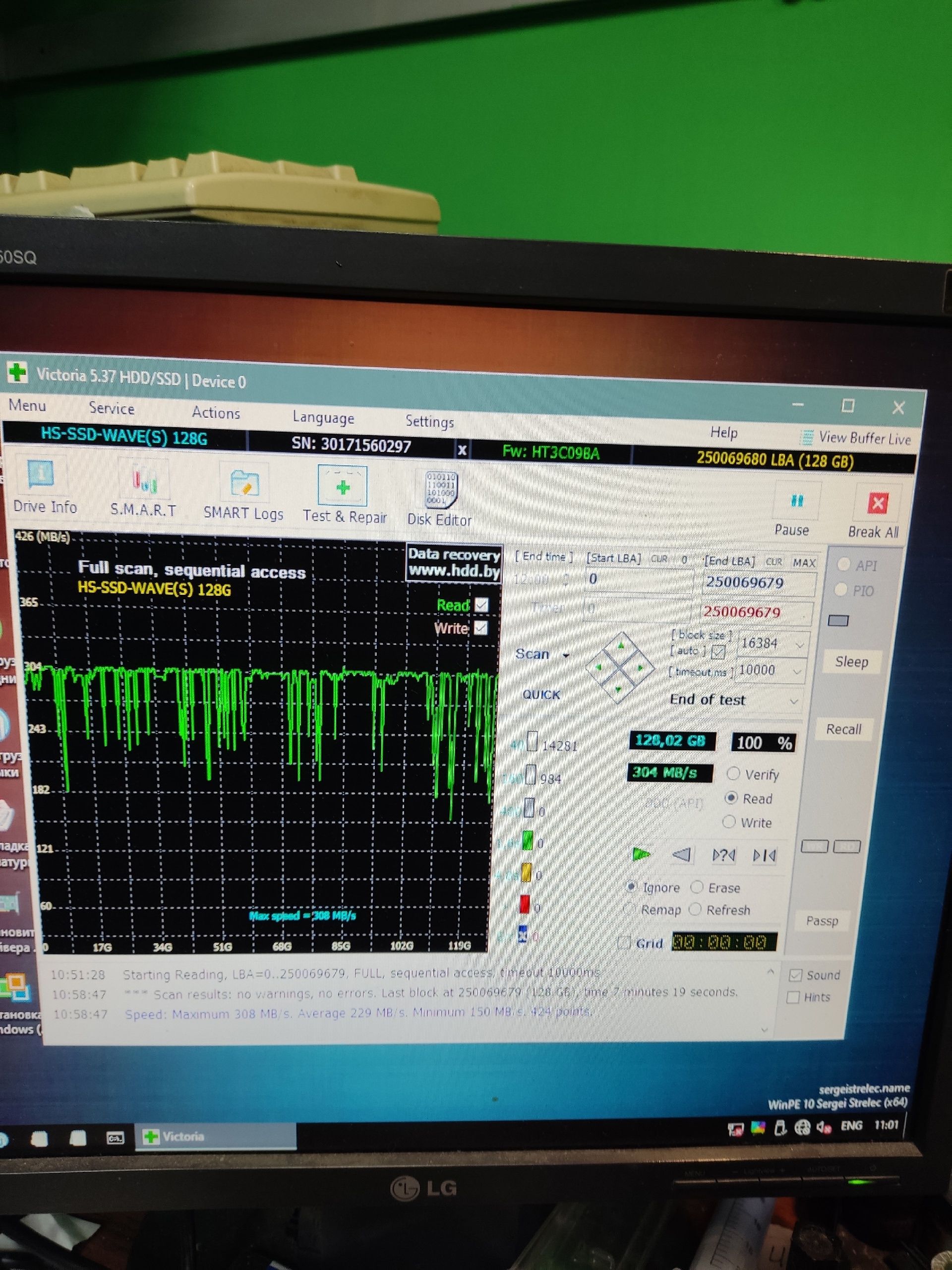952x1270 pixels.
Task: Select the Verify radio button
Action: (733, 773)
